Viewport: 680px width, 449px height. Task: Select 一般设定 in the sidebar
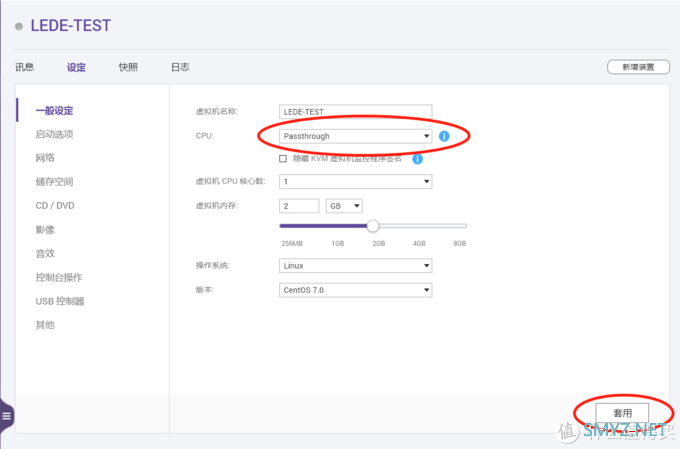(x=54, y=111)
